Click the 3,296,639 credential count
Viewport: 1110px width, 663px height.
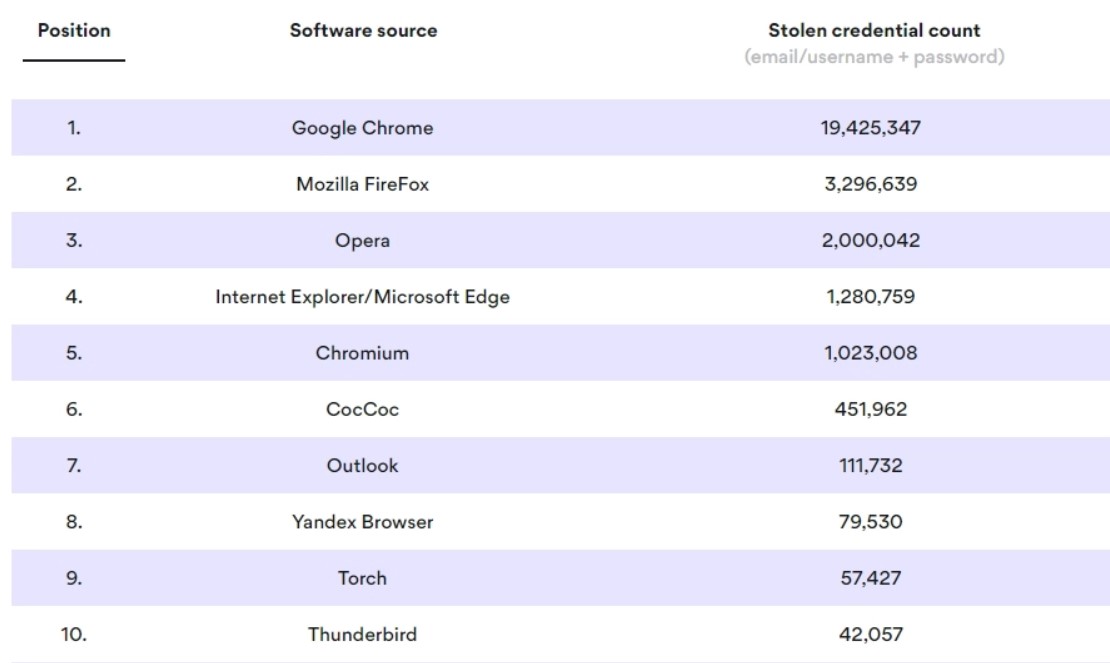point(870,184)
